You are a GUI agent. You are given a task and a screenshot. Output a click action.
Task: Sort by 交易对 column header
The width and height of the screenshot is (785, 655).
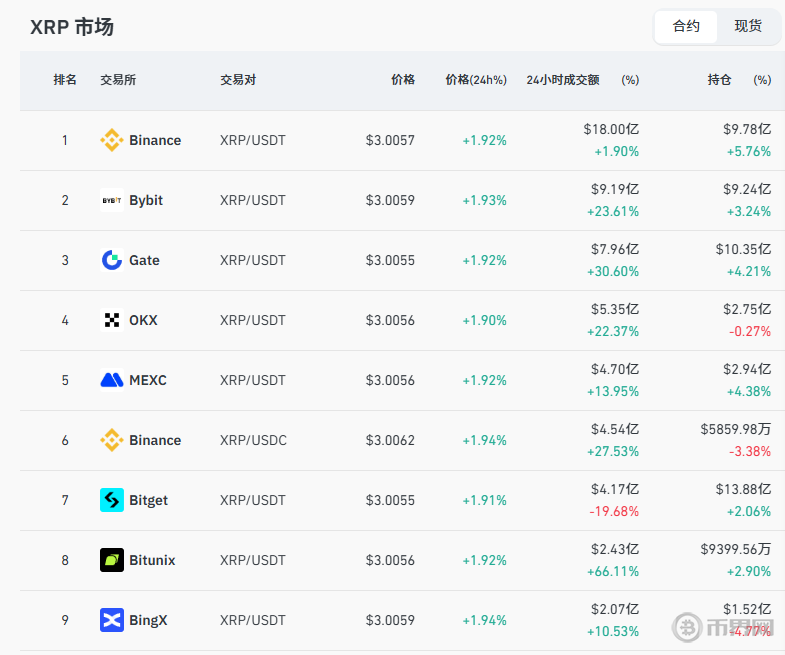click(x=238, y=80)
